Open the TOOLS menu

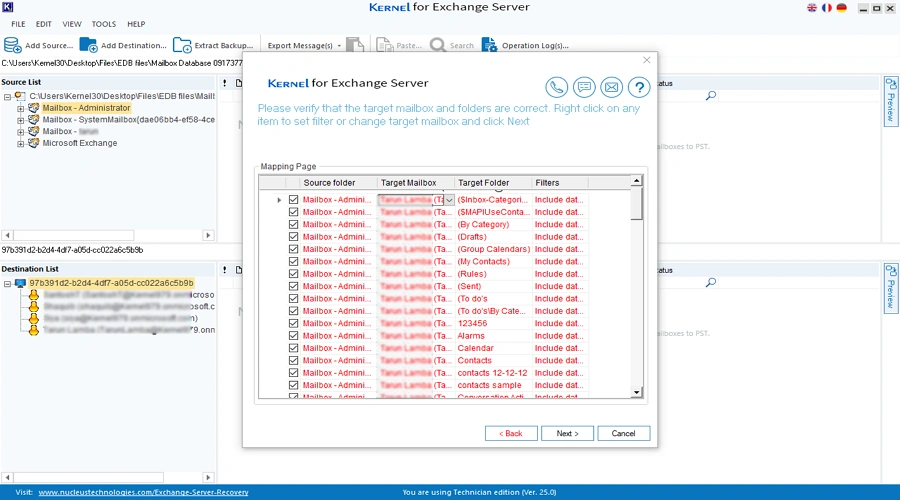click(104, 24)
